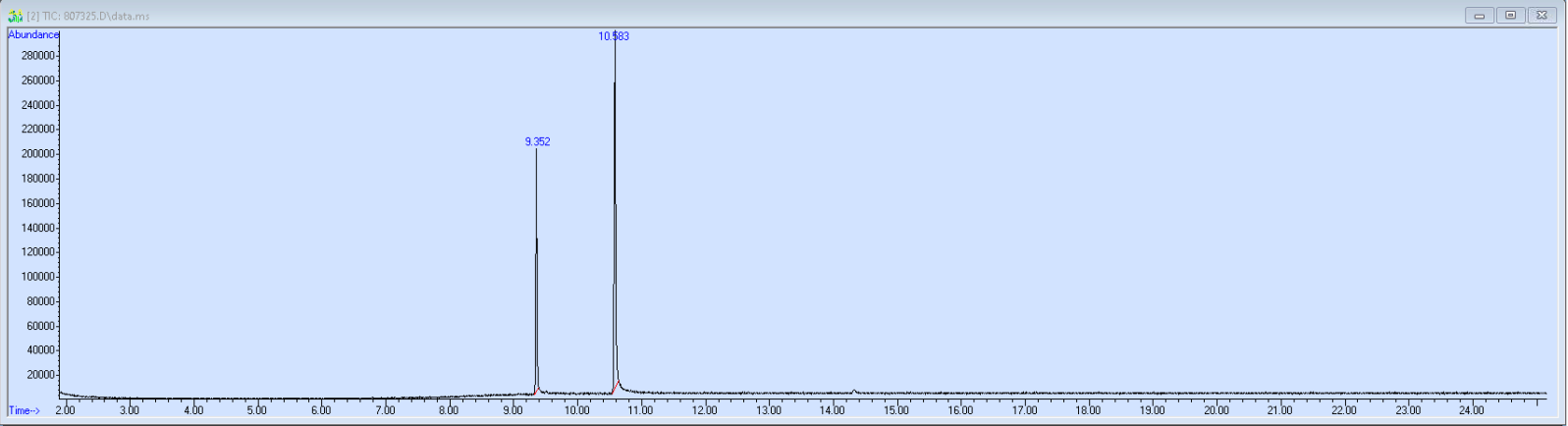Click the 200000 abundance tick value

pos(38,154)
